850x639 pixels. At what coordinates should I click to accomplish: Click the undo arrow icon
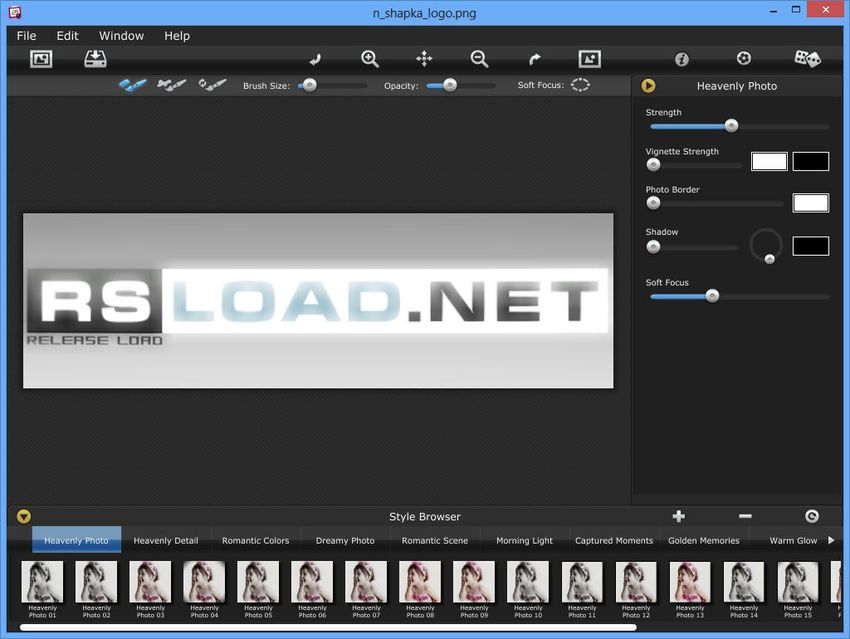pyautogui.click(x=314, y=59)
